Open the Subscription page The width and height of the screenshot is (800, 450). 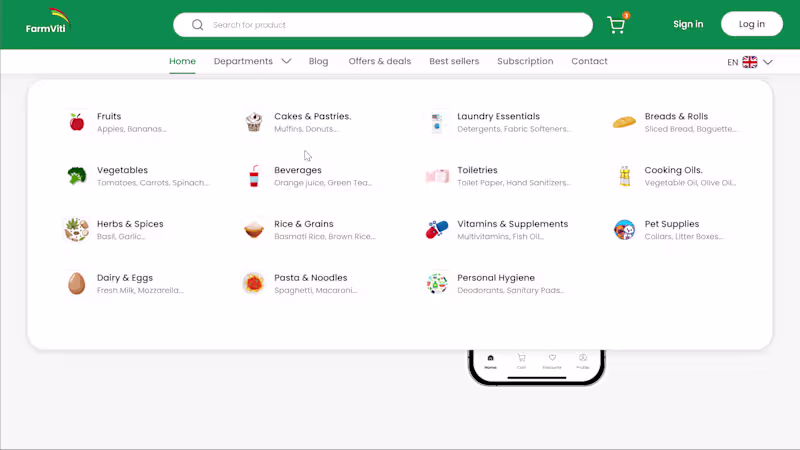525,61
